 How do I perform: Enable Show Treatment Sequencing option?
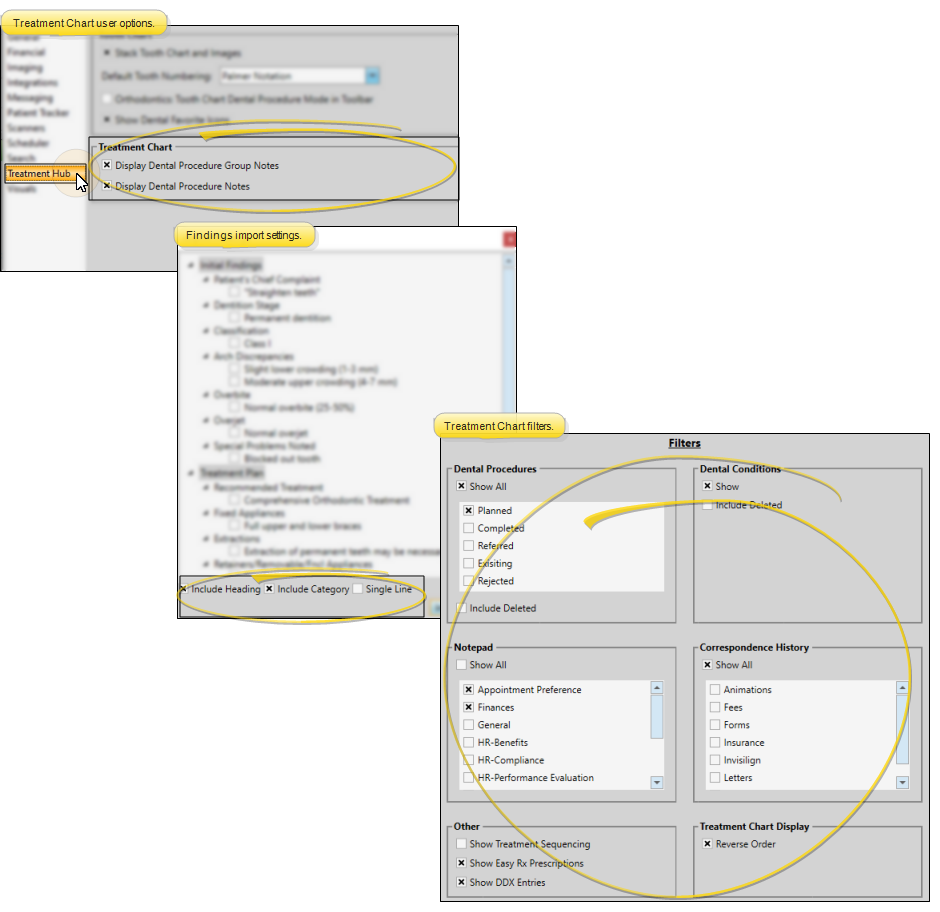pos(462,845)
